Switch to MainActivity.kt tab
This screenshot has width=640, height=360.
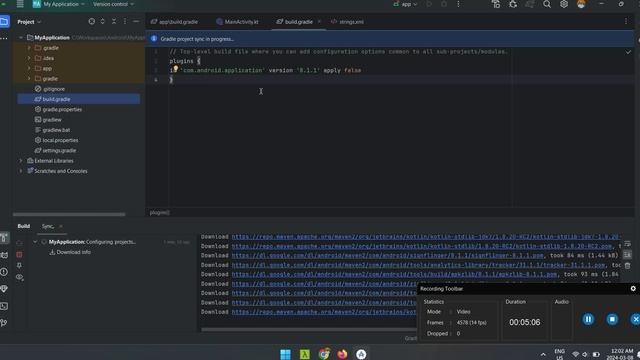(x=237, y=22)
